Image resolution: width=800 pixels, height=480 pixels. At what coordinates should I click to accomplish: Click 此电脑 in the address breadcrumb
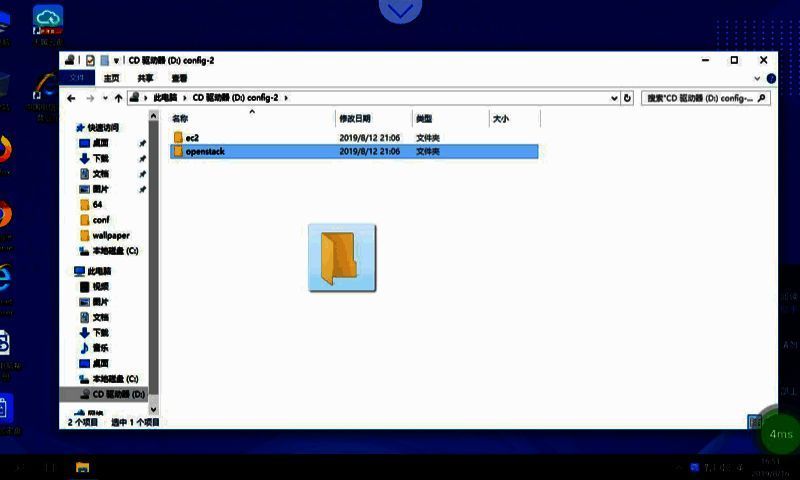(x=165, y=98)
